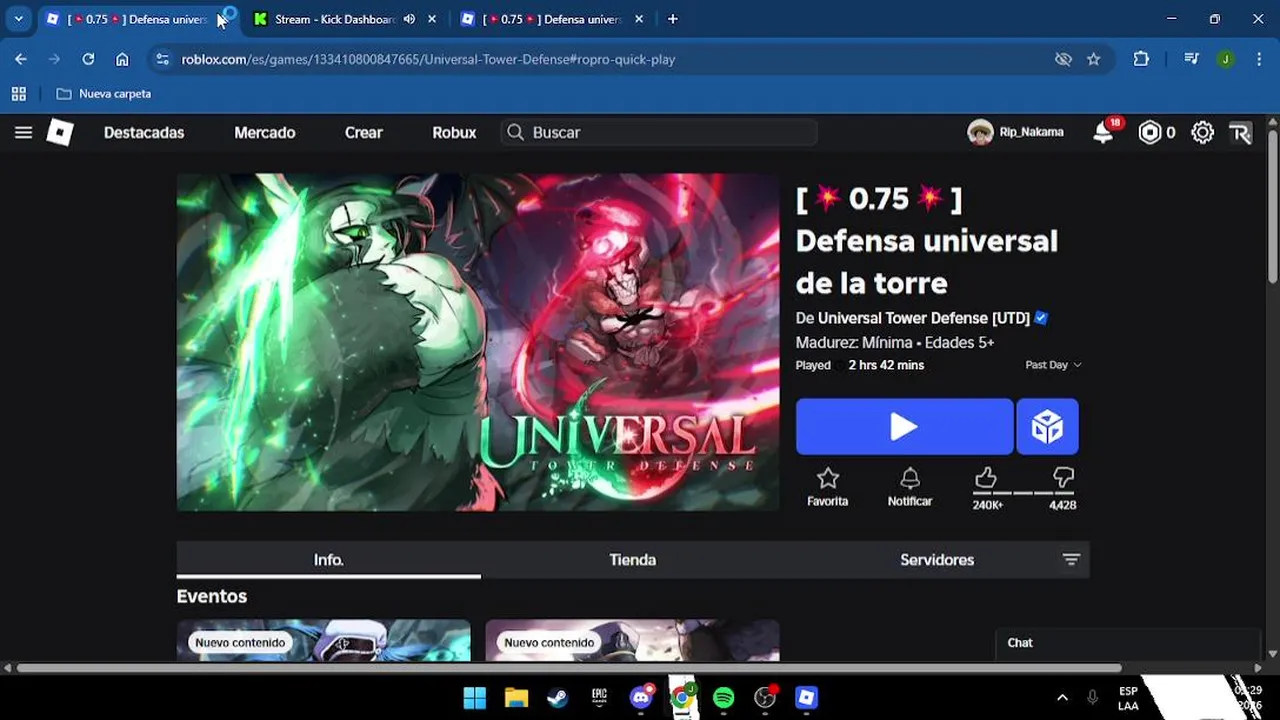The width and height of the screenshot is (1280, 720).
Task: Open the Chat panel
Action: 1128,643
